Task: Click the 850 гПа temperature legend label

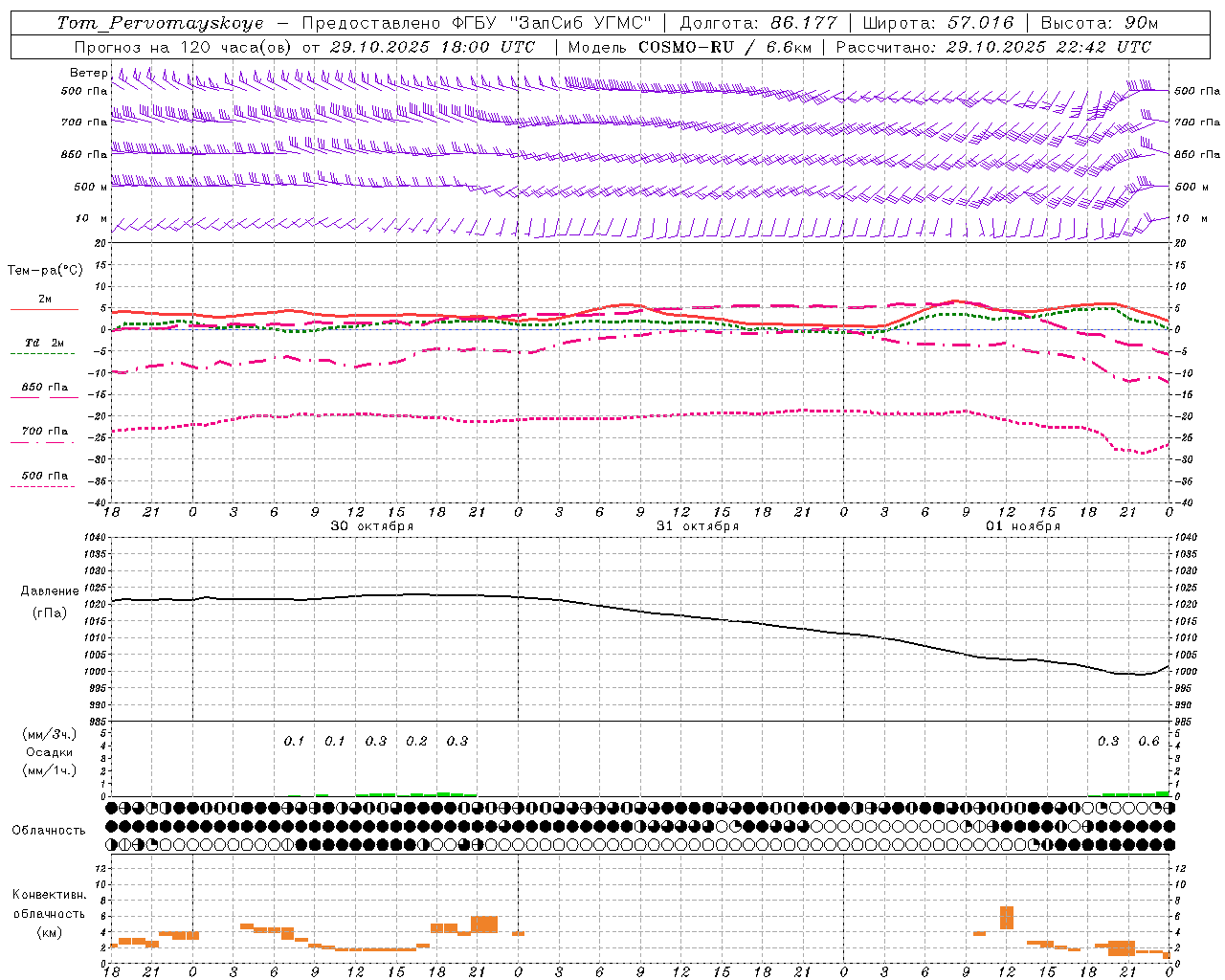Action: [x=45, y=388]
